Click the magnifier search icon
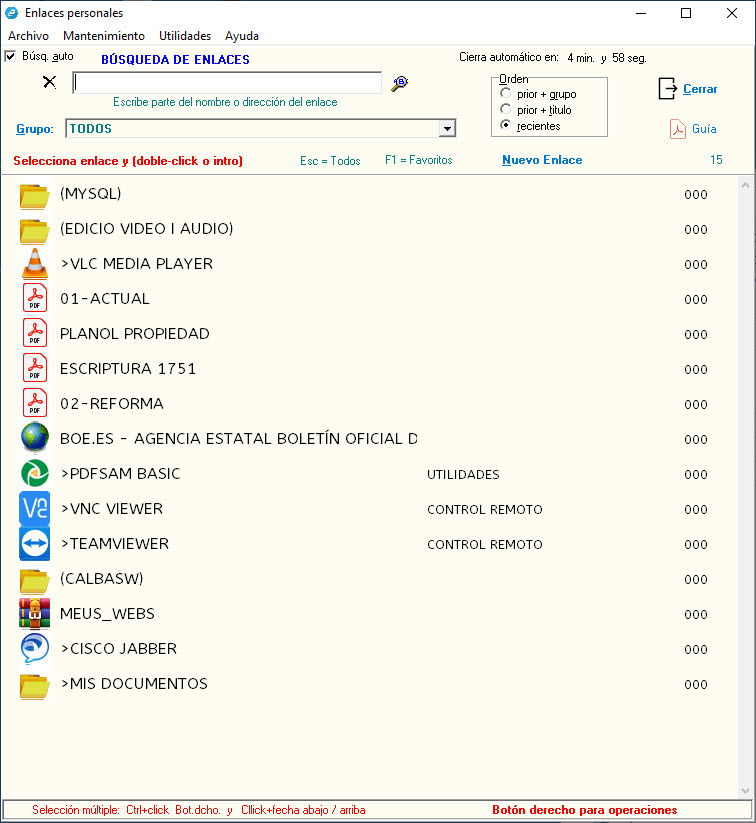This screenshot has width=756, height=823. click(400, 83)
